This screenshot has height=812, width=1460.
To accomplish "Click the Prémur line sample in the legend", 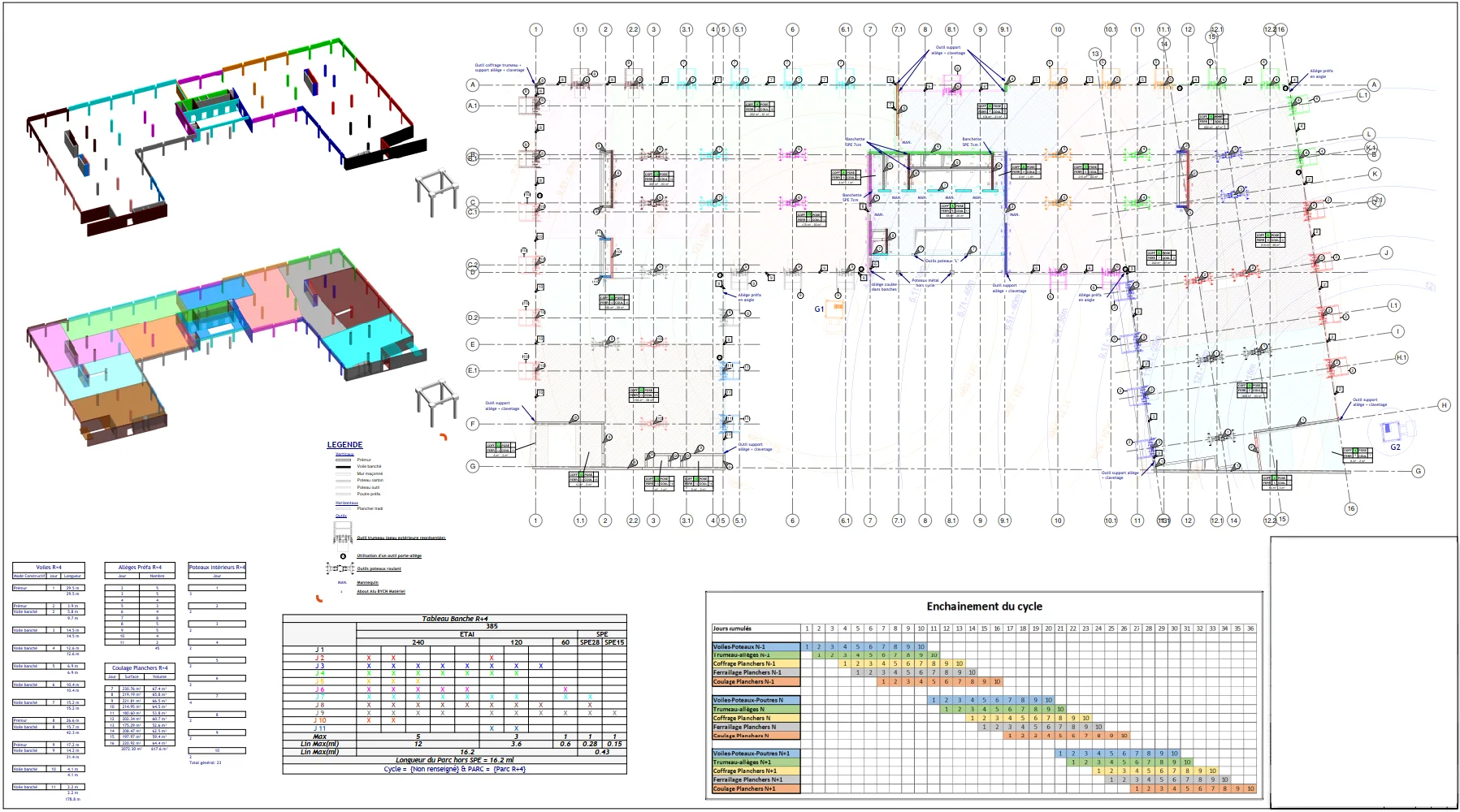I will pyautogui.click(x=344, y=460).
